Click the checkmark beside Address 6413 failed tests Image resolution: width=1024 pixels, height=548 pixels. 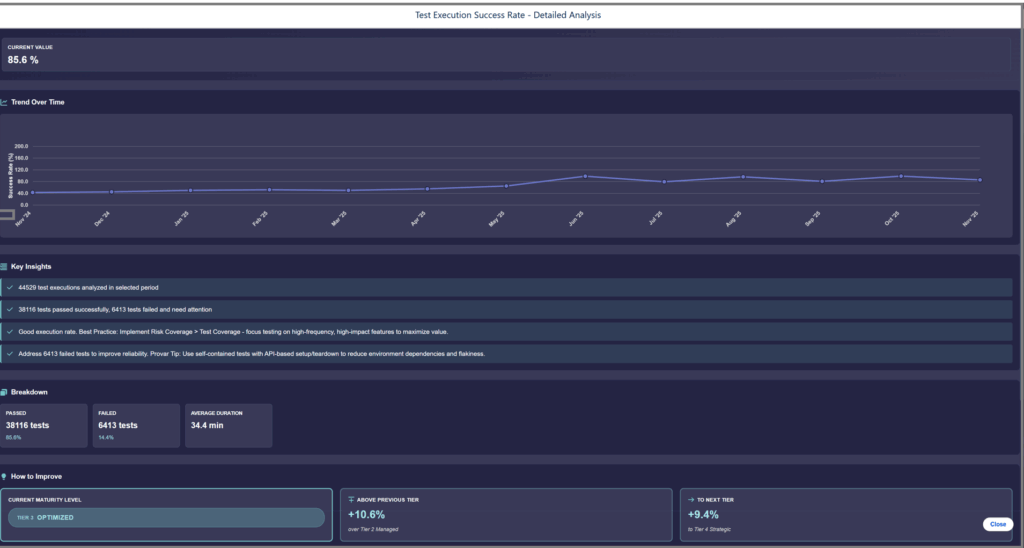click(x=9, y=353)
